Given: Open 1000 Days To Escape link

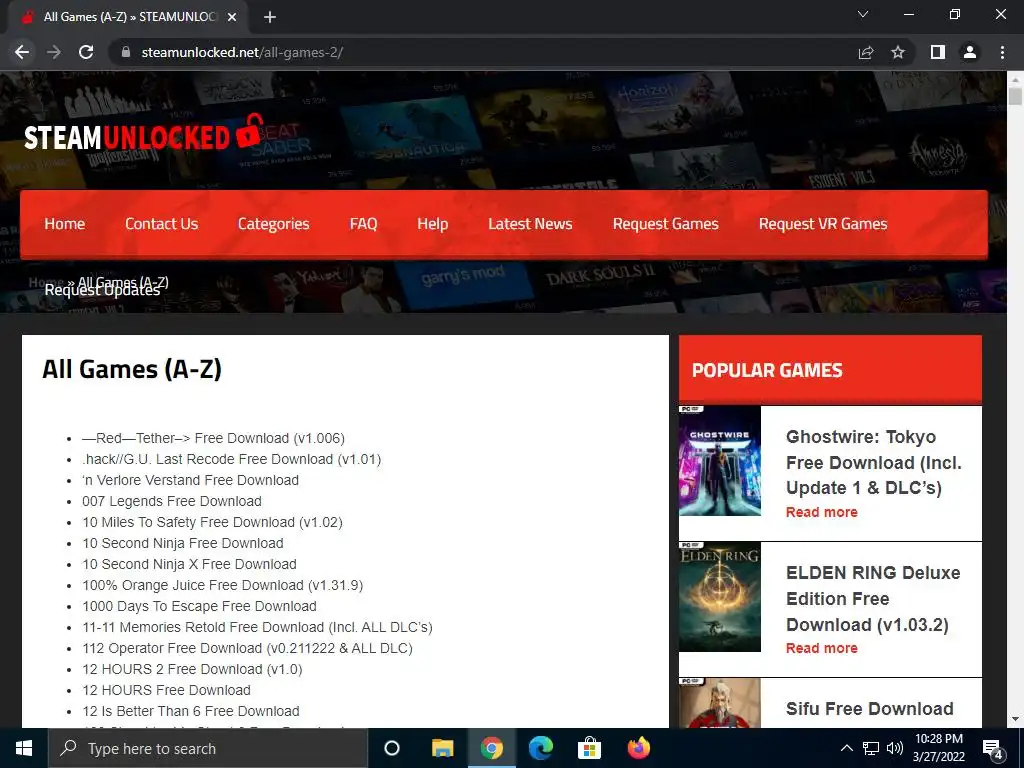Looking at the screenshot, I should point(199,606).
